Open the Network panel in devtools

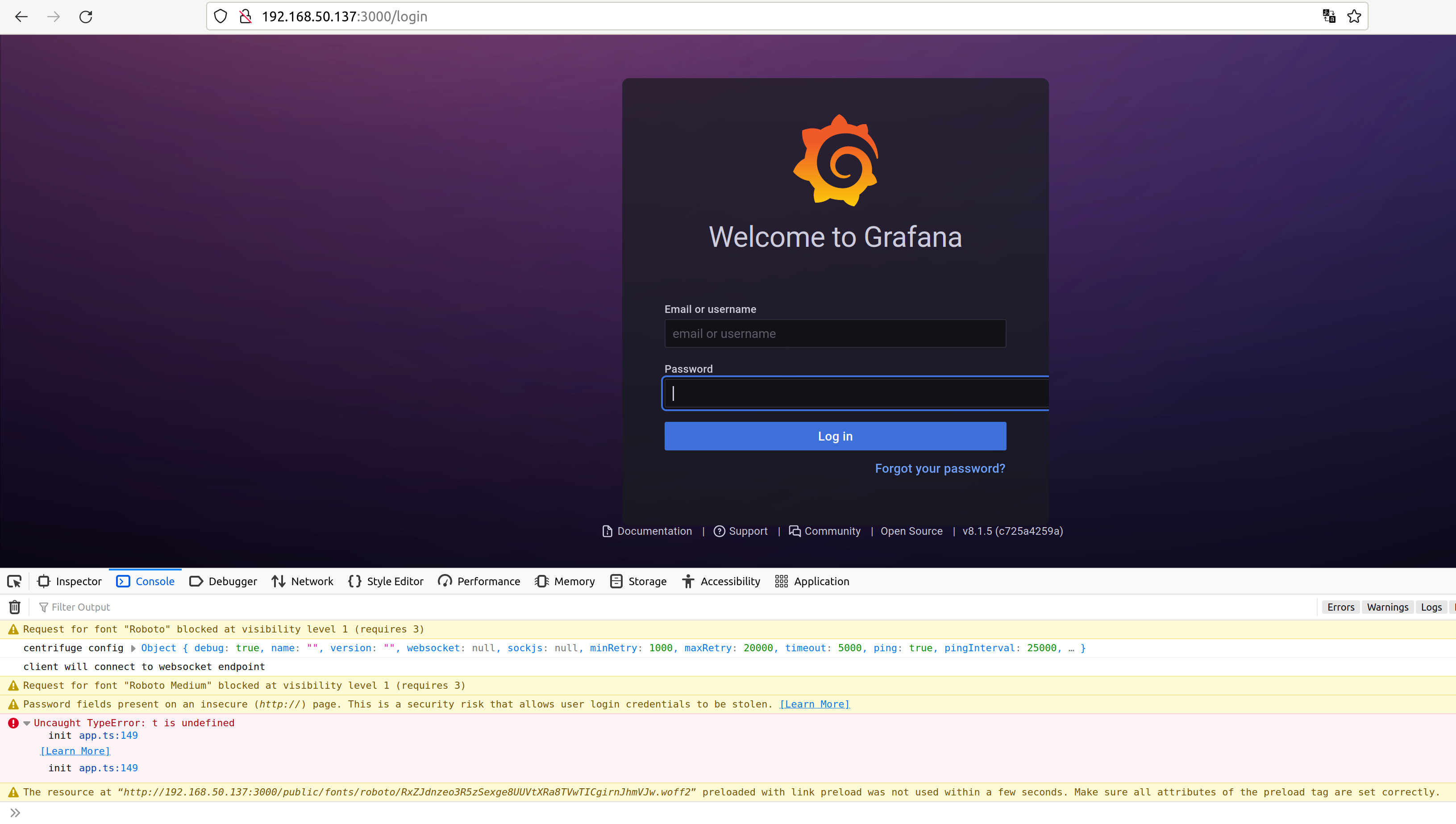click(x=302, y=581)
